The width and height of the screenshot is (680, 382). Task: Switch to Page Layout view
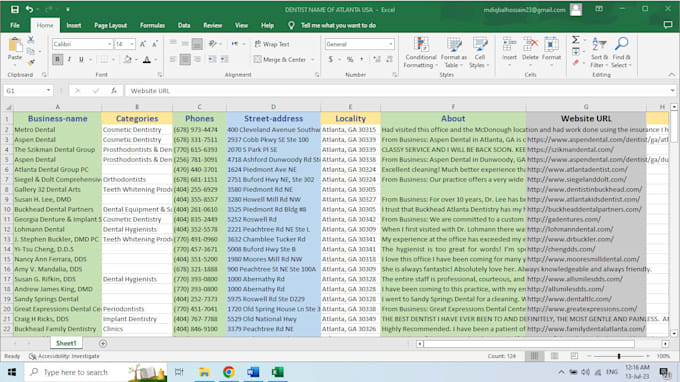point(554,356)
